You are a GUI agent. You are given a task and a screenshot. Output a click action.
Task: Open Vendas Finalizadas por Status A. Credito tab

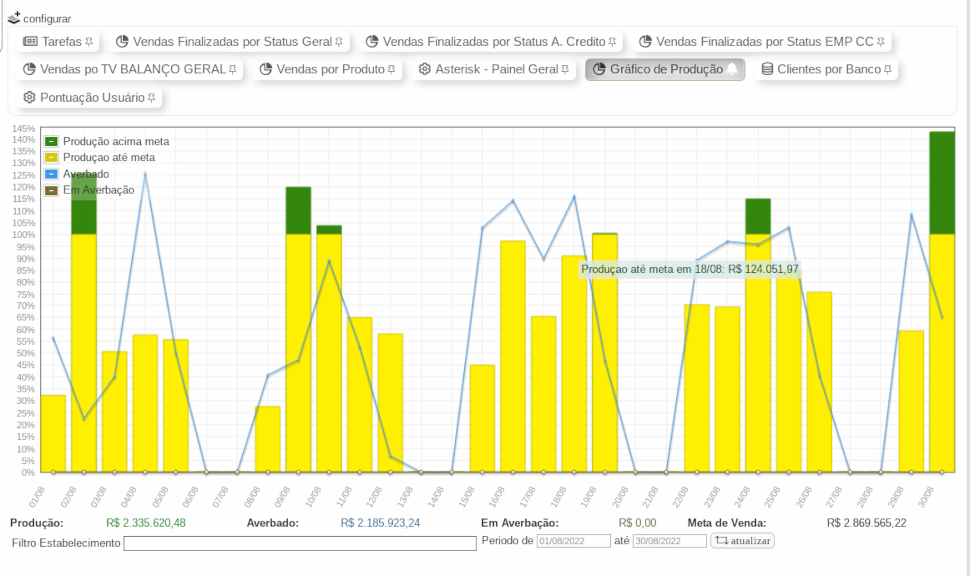click(491, 41)
